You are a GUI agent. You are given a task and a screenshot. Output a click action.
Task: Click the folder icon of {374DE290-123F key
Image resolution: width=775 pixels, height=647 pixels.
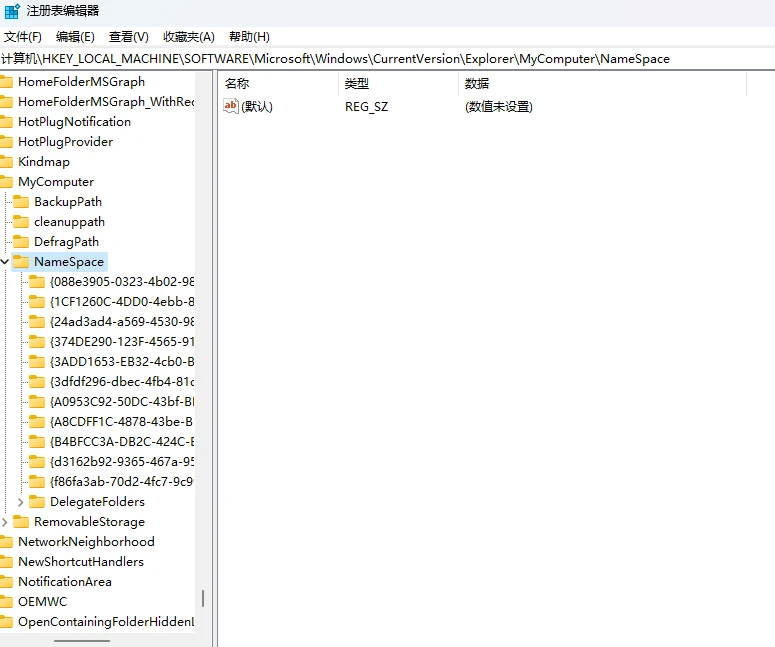(37, 342)
